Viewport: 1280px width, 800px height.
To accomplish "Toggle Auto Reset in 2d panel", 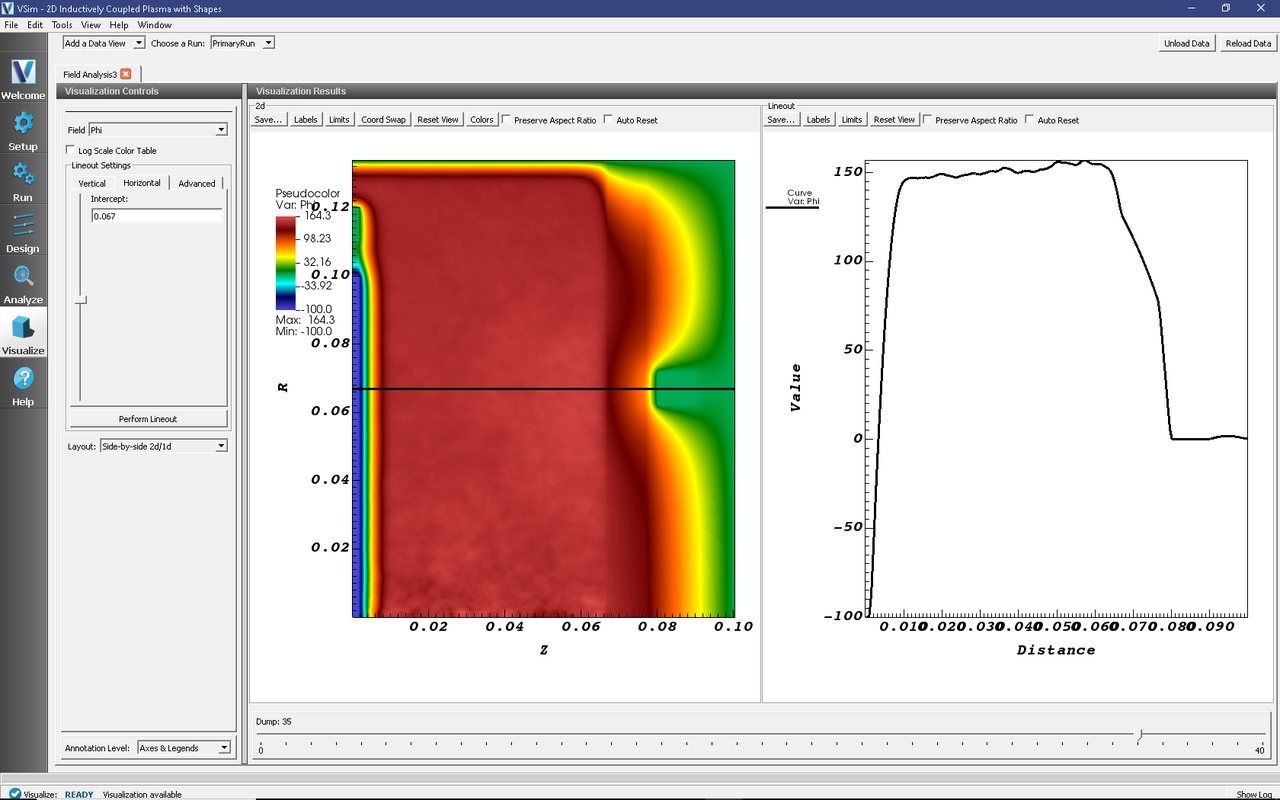I will (608, 120).
